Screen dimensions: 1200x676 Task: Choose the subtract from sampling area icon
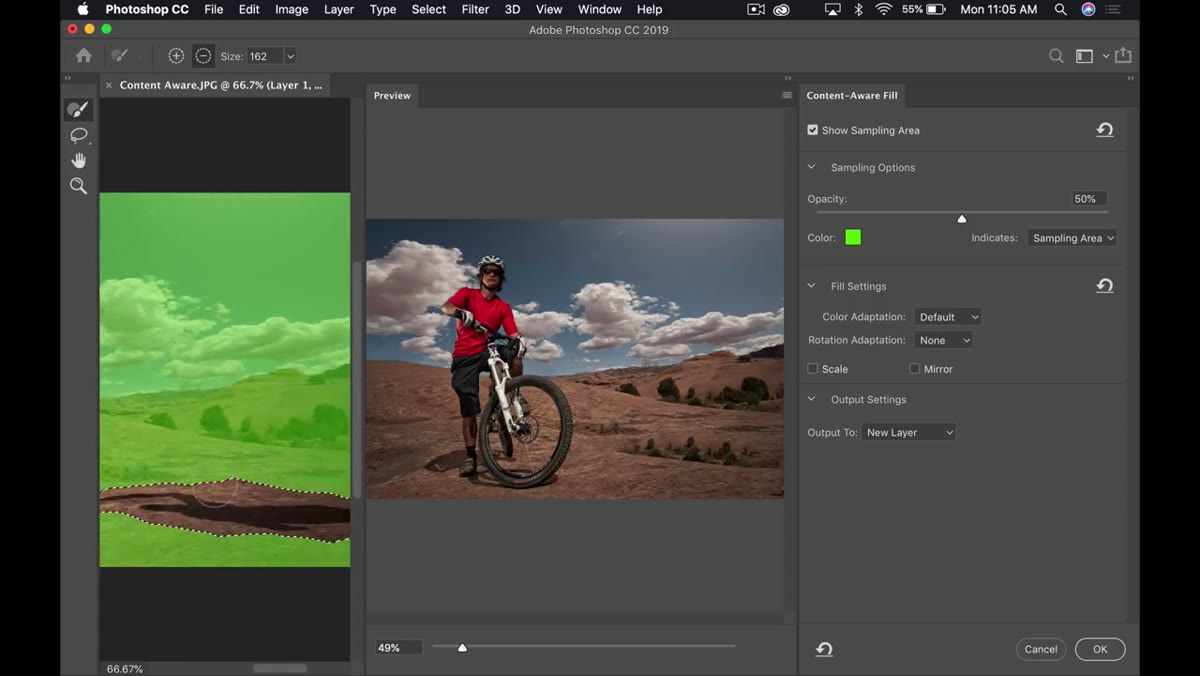[x=203, y=56]
